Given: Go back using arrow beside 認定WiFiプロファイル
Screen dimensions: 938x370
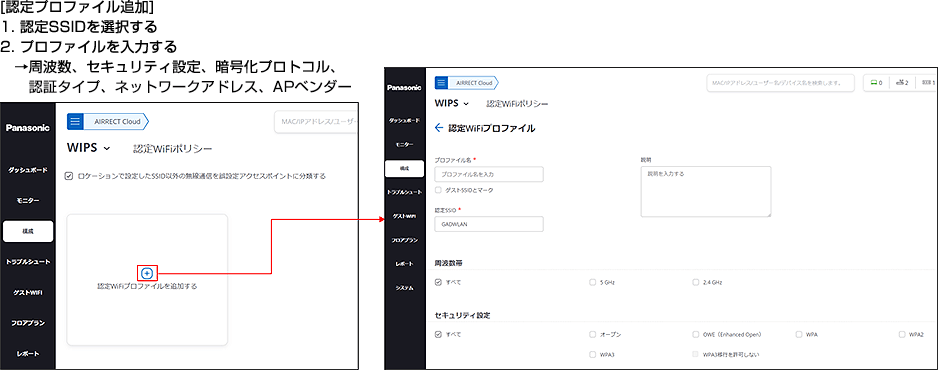Looking at the screenshot, I should [x=438, y=128].
